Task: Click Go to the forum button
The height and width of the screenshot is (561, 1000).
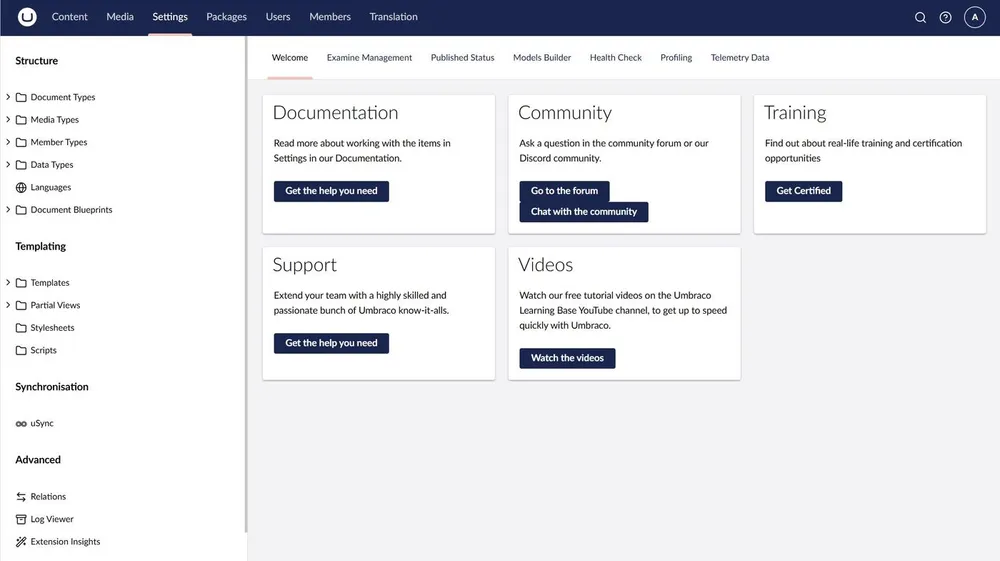Action: point(564,191)
